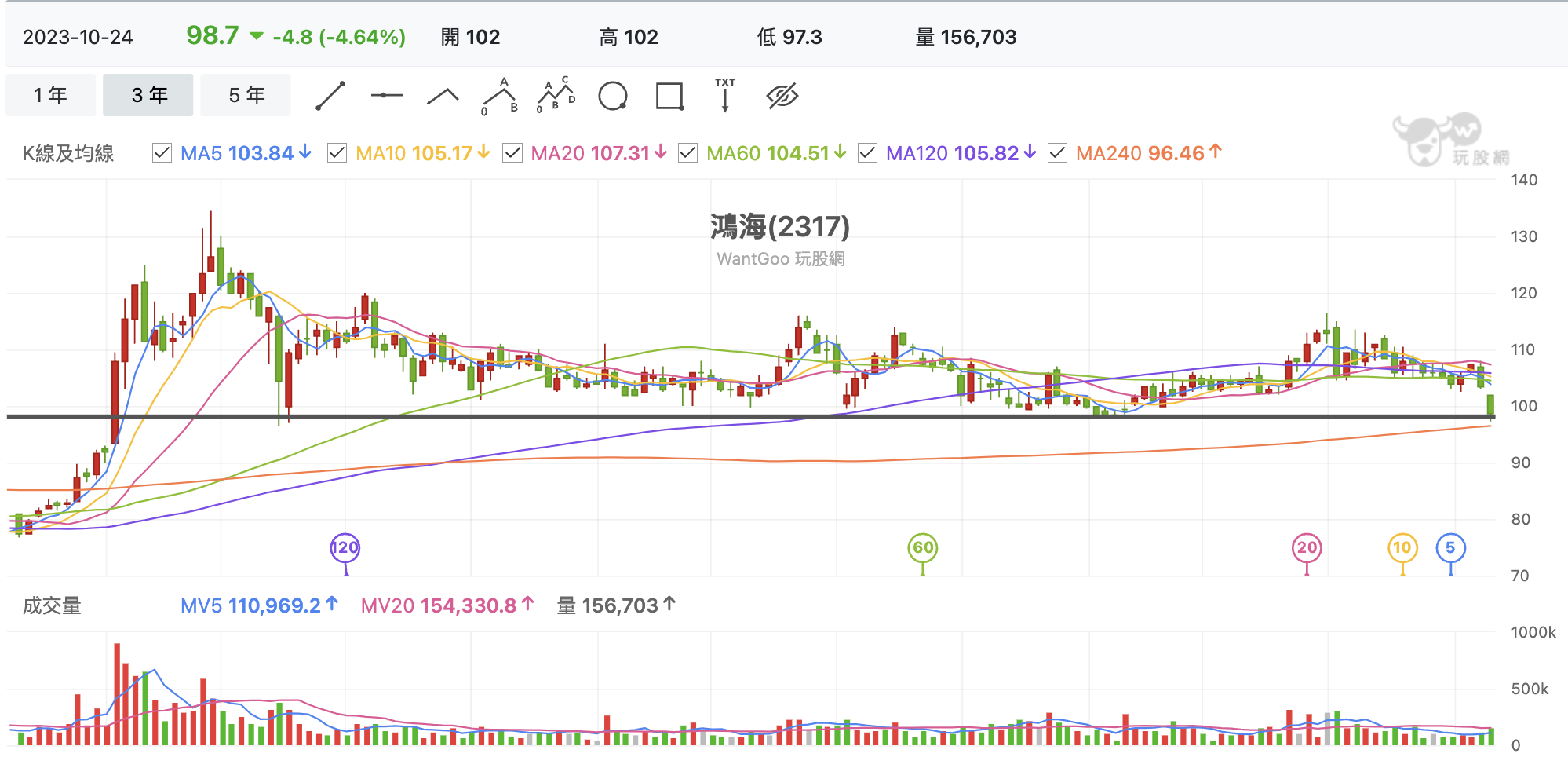Click the purple 120 MA marker
Viewport: 1568px width, 757px height.
click(345, 548)
